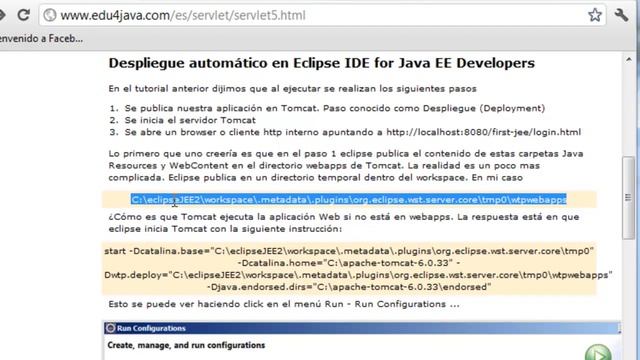The image size is (640, 360).
Task: Click 'En el tutorial anterior dijimos' sentence
Action: click(292, 89)
